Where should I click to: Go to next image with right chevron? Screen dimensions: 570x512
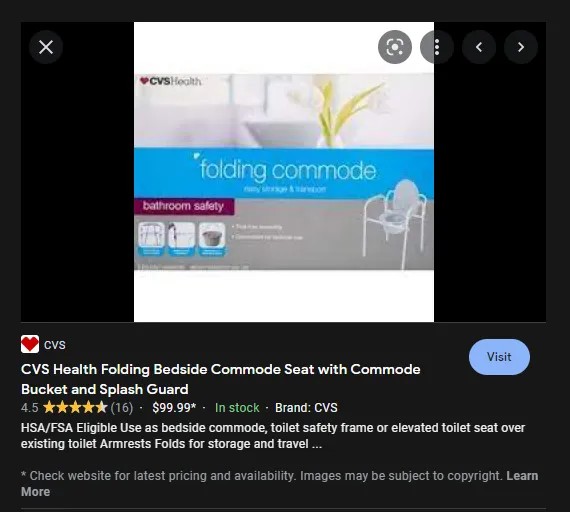[521, 47]
